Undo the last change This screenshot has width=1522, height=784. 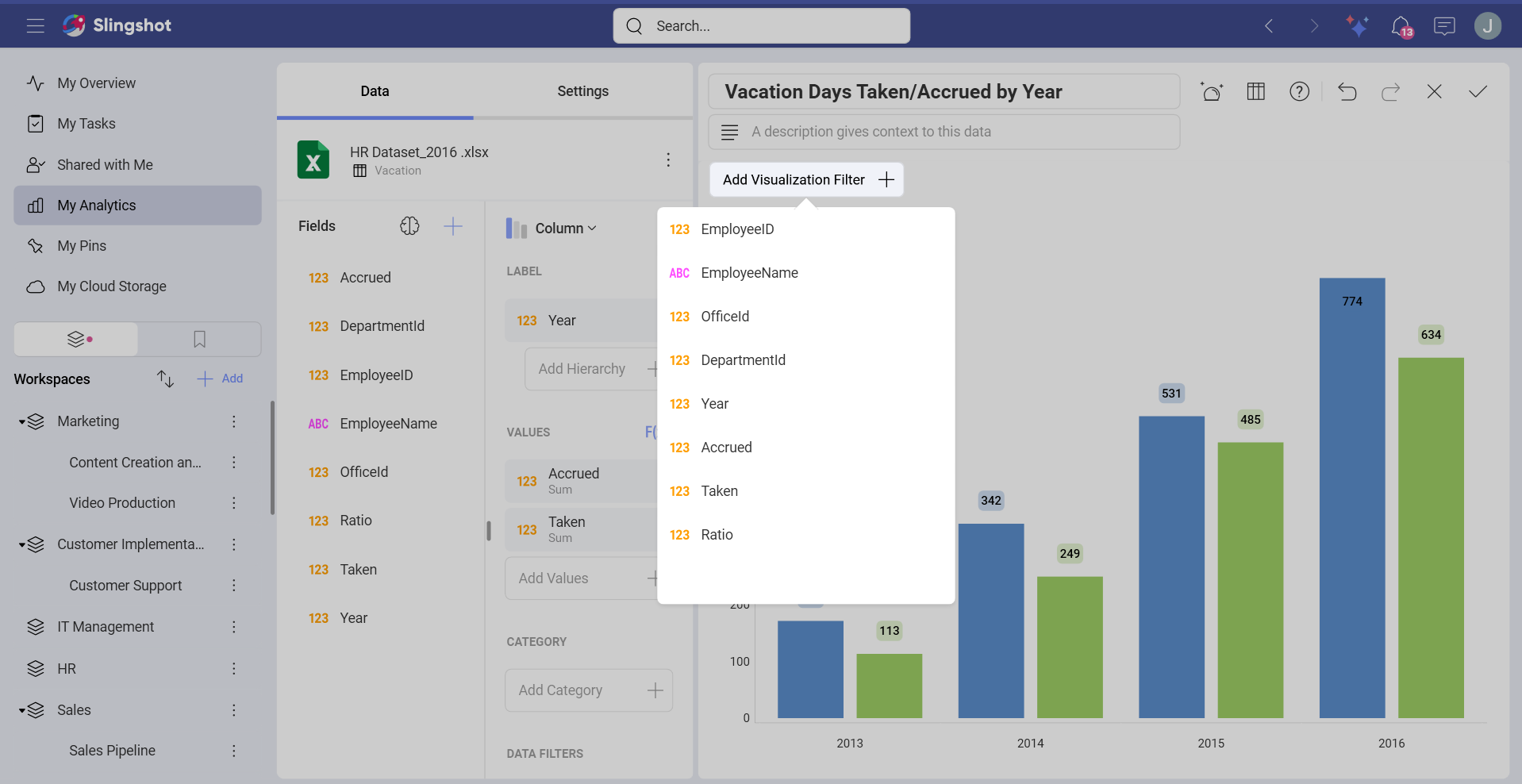pos(1347,92)
